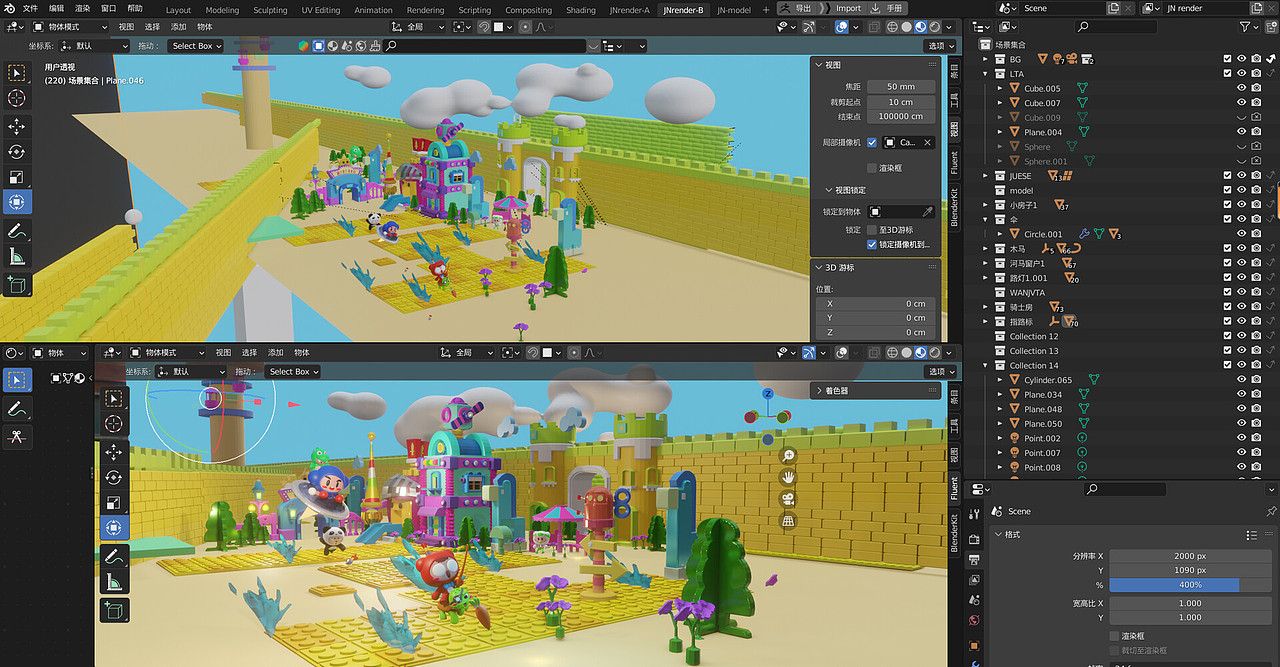Click the 手册 manual button
This screenshot has width=1280, height=667.
887,8
